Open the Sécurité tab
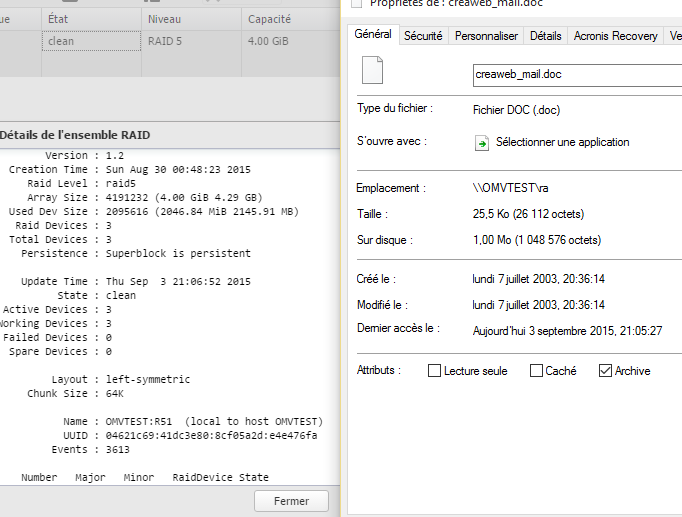Viewport: 682px width, 517px height. coord(423,36)
